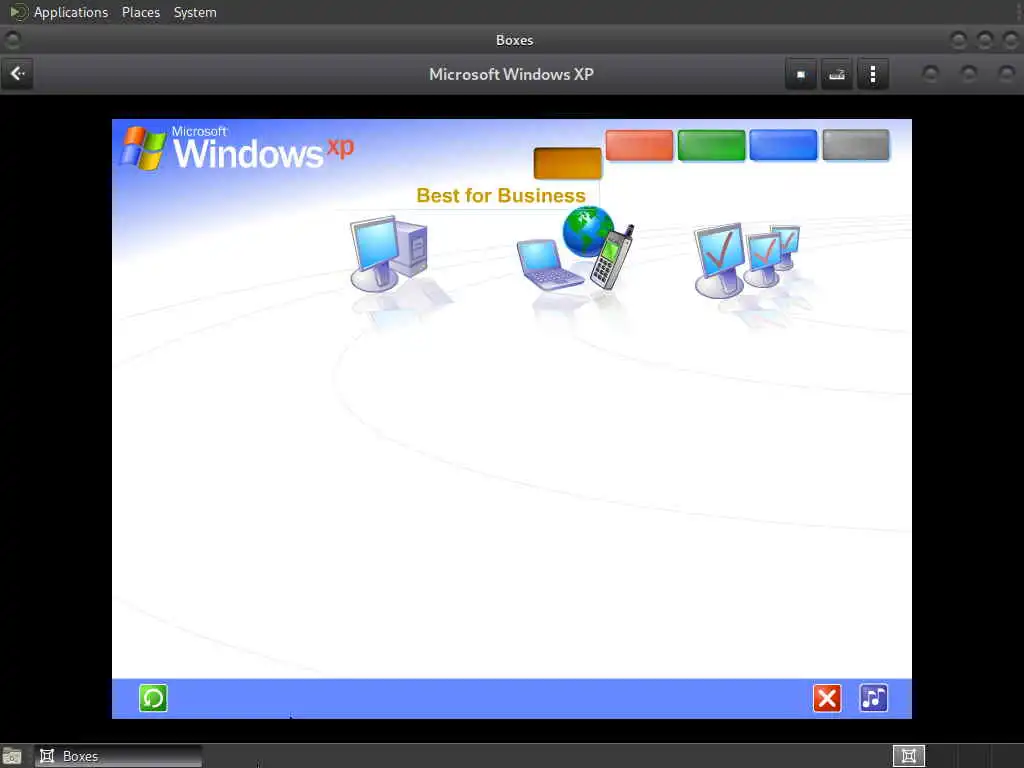Click the Windows XP logo
Screen dimensions: 1024x768
(x=237, y=148)
